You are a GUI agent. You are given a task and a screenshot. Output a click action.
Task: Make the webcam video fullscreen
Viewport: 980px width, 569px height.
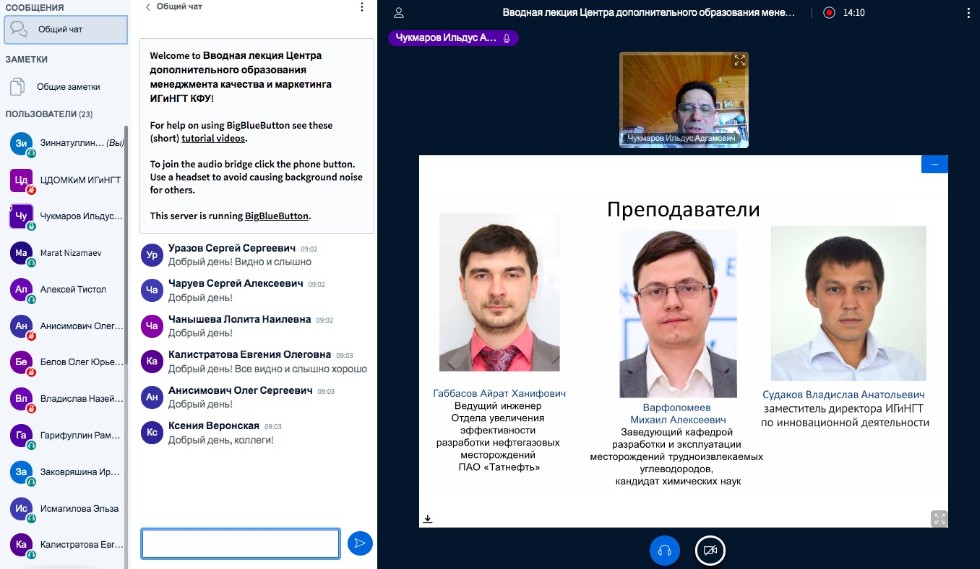pyautogui.click(x=740, y=61)
